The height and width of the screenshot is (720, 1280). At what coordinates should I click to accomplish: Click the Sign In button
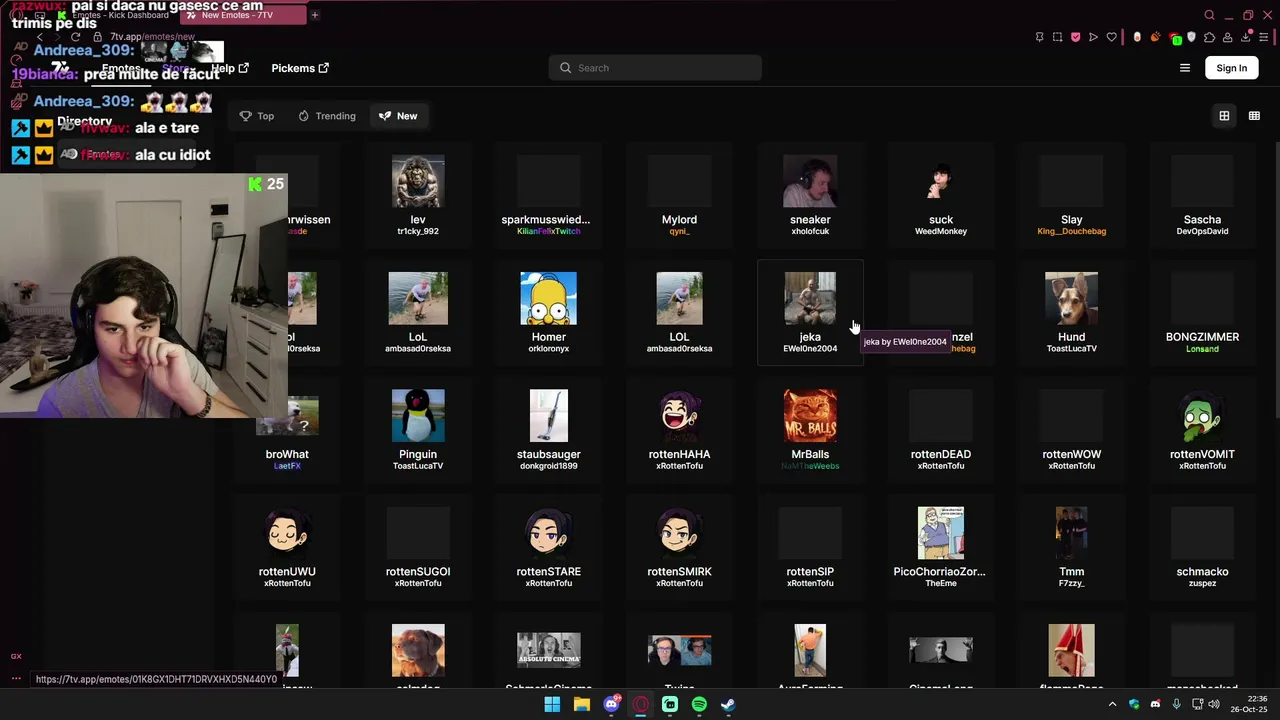click(x=1232, y=68)
